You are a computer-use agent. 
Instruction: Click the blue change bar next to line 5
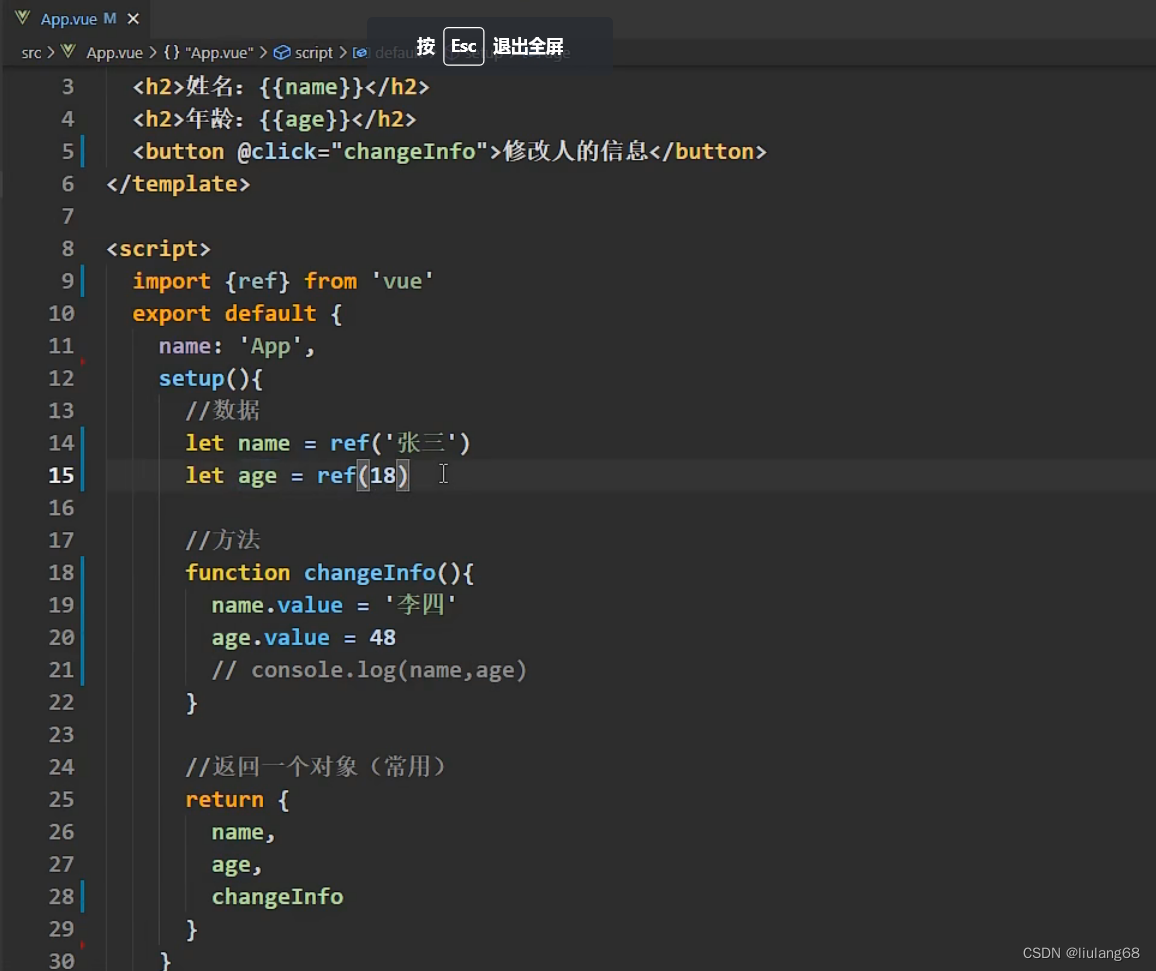(x=82, y=151)
